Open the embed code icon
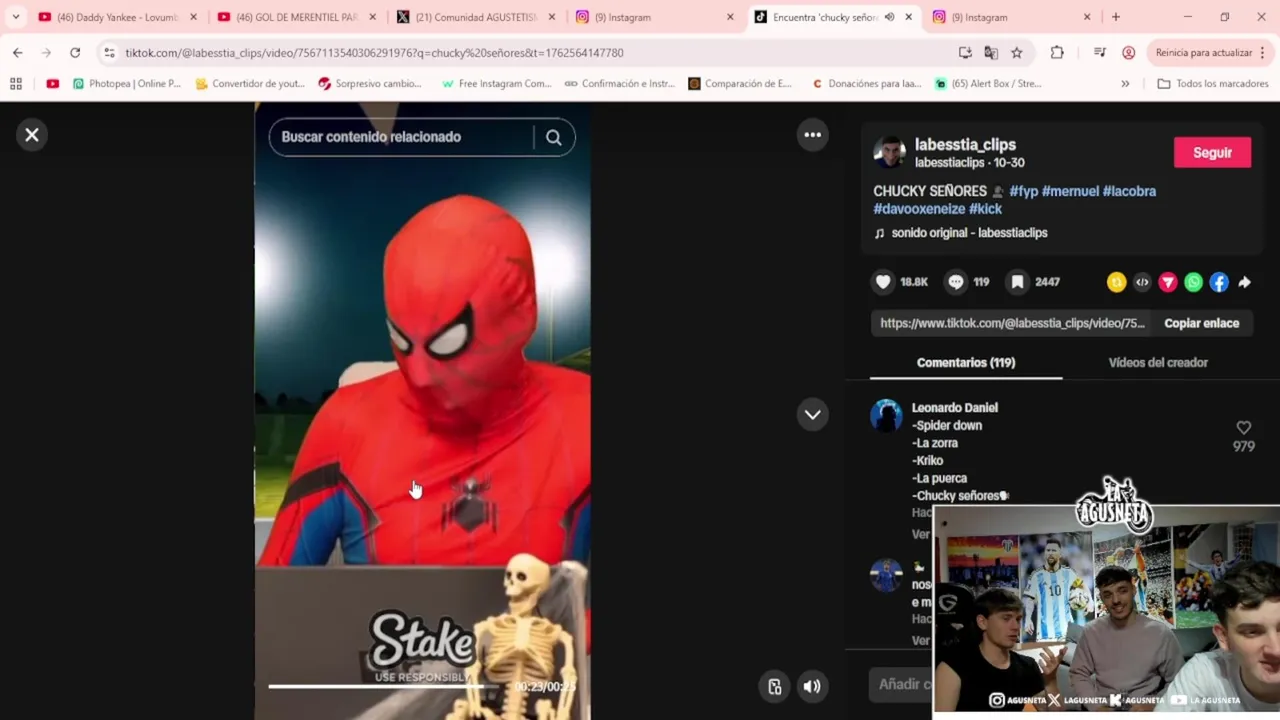The width and height of the screenshot is (1280, 720). 1142,283
